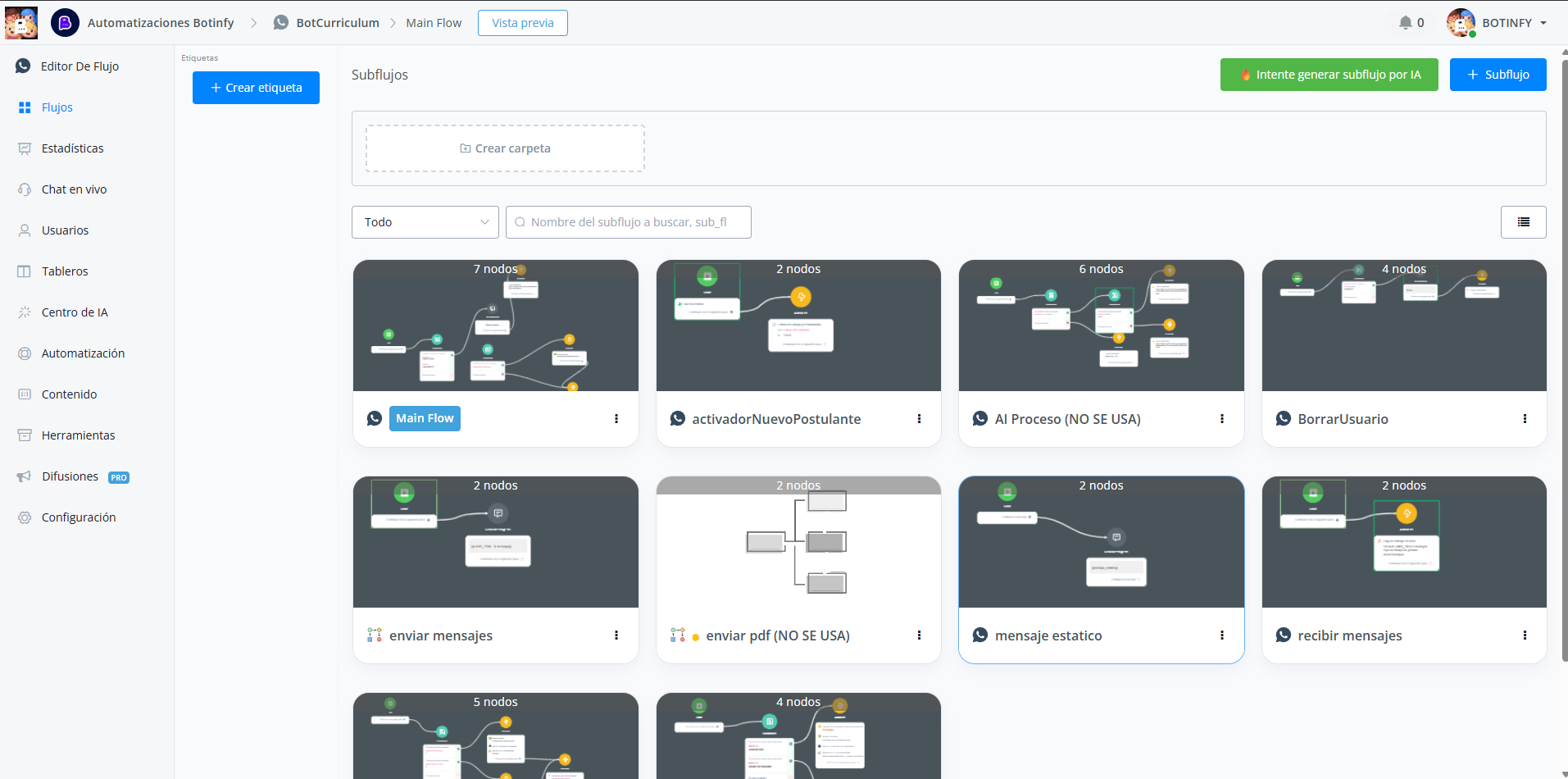Open options menu for BorrarUsuario card
The image size is (1568, 779).
pos(1525,419)
